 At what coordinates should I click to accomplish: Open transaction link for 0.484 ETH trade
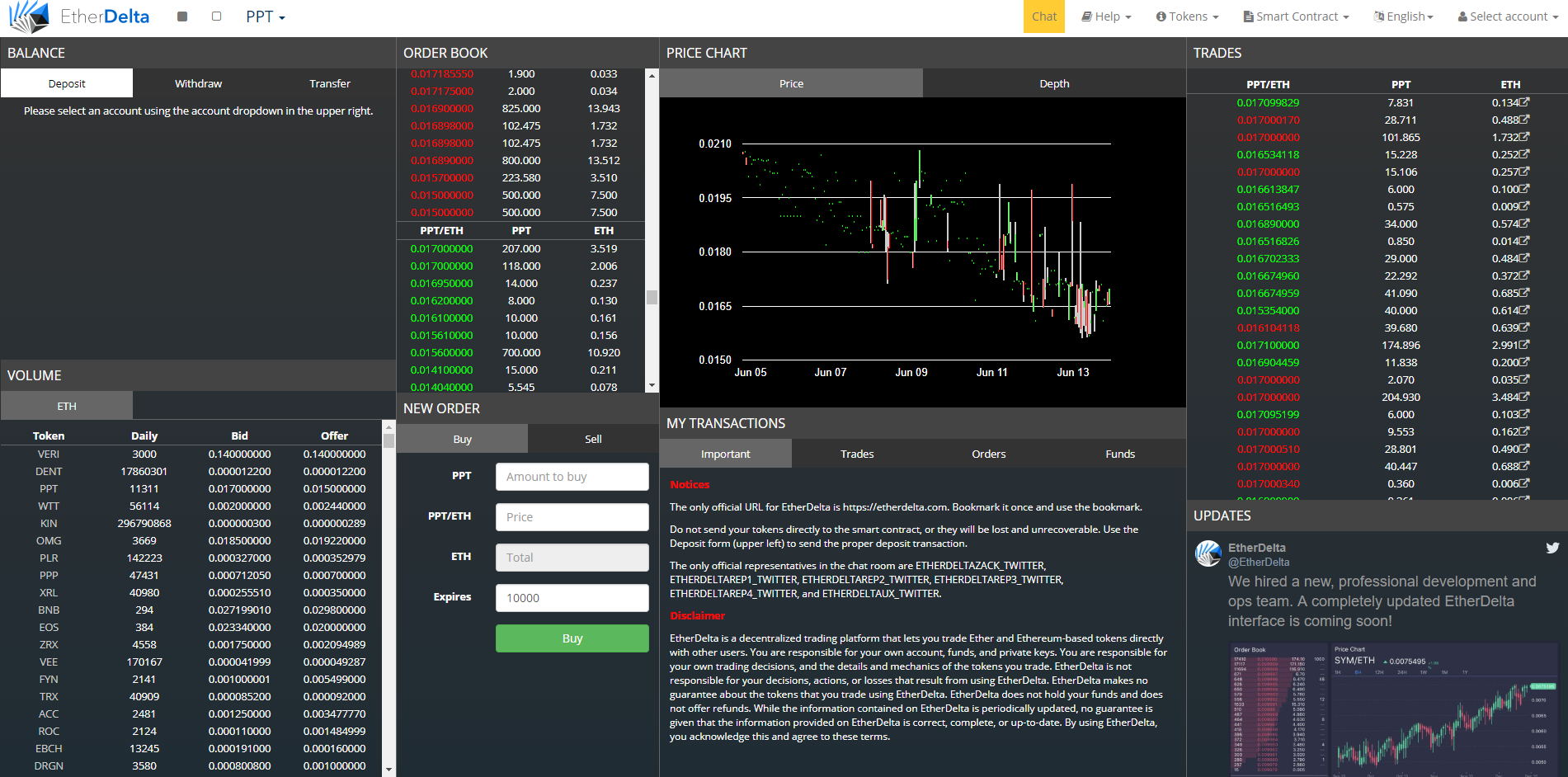(x=1524, y=258)
